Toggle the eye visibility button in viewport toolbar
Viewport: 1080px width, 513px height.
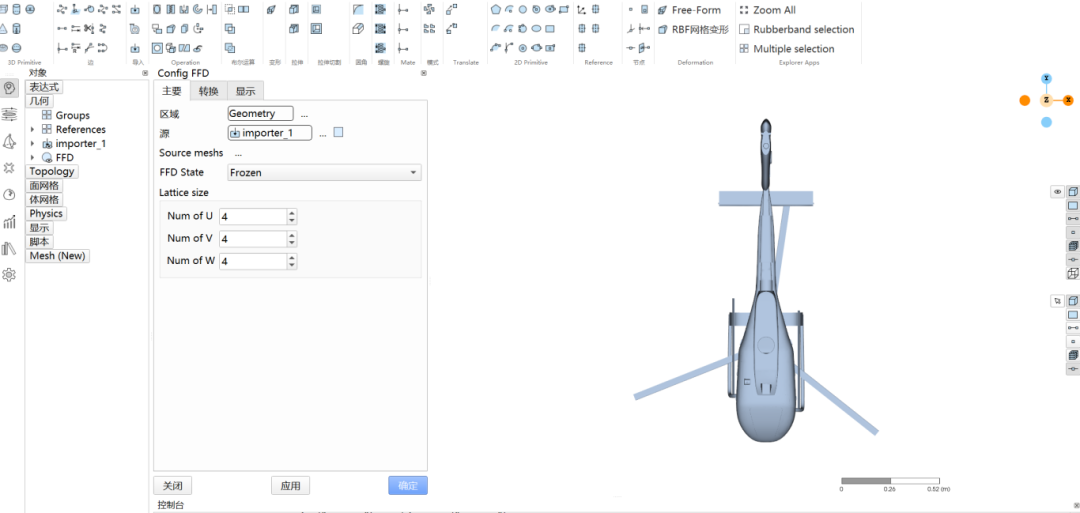click(x=1057, y=192)
